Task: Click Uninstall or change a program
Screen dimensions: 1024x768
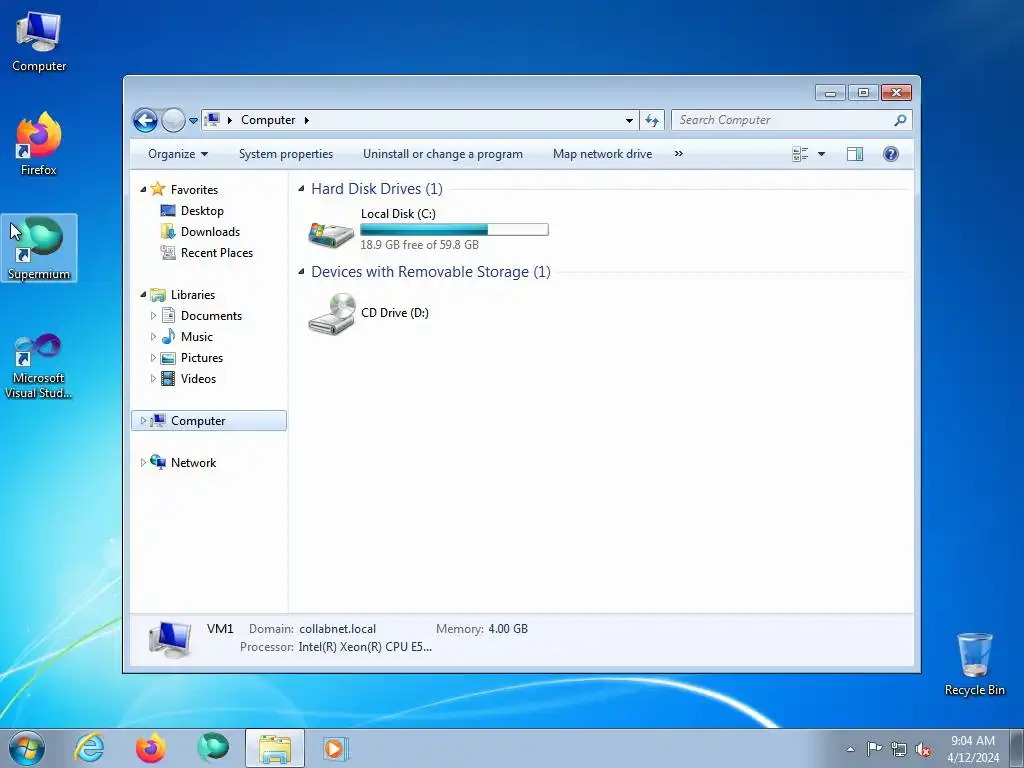Action: tap(443, 154)
